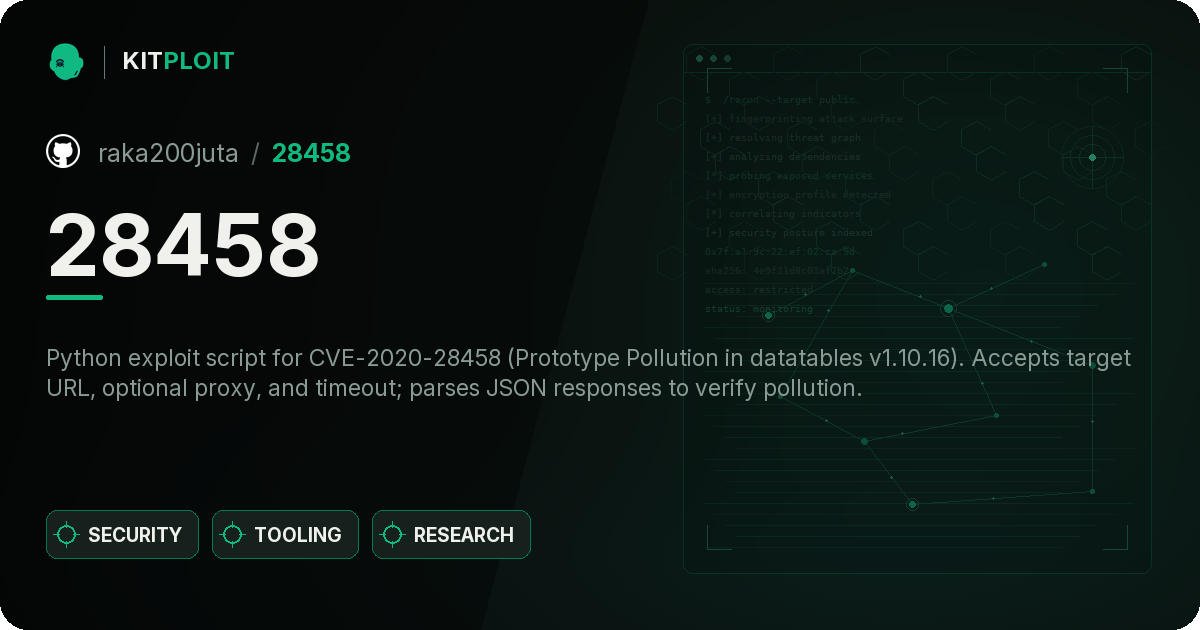
Task: Click the KITPLOIT brand name
Action: tap(178, 61)
